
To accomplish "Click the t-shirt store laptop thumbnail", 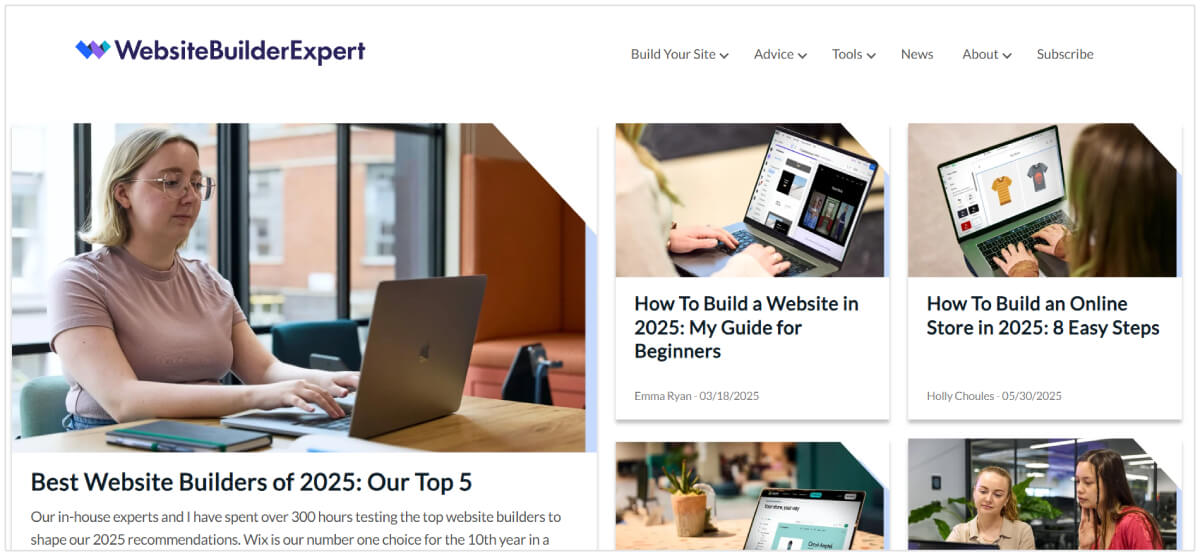I will click(1044, 200).
